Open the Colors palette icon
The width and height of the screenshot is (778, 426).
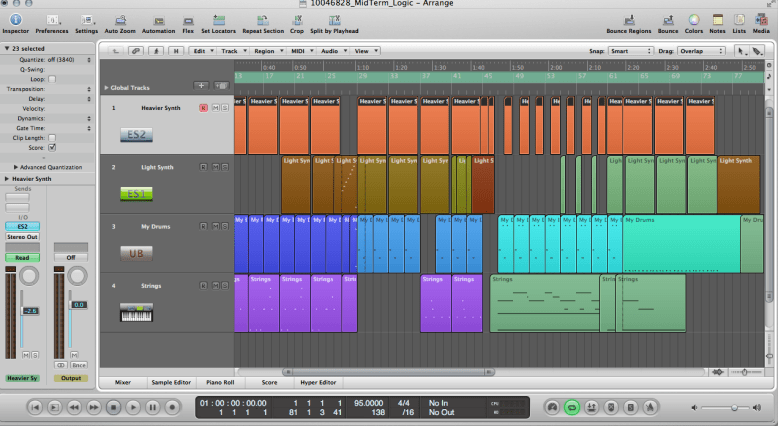tap(694, 19)
